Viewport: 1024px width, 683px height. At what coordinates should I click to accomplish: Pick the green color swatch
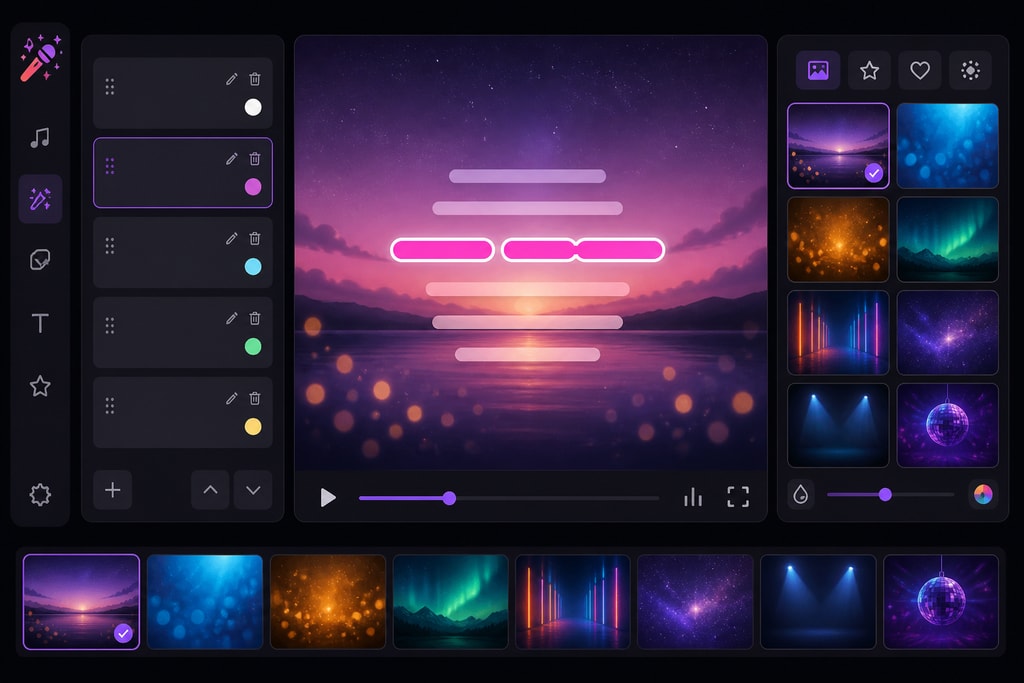tap(253, 346)
